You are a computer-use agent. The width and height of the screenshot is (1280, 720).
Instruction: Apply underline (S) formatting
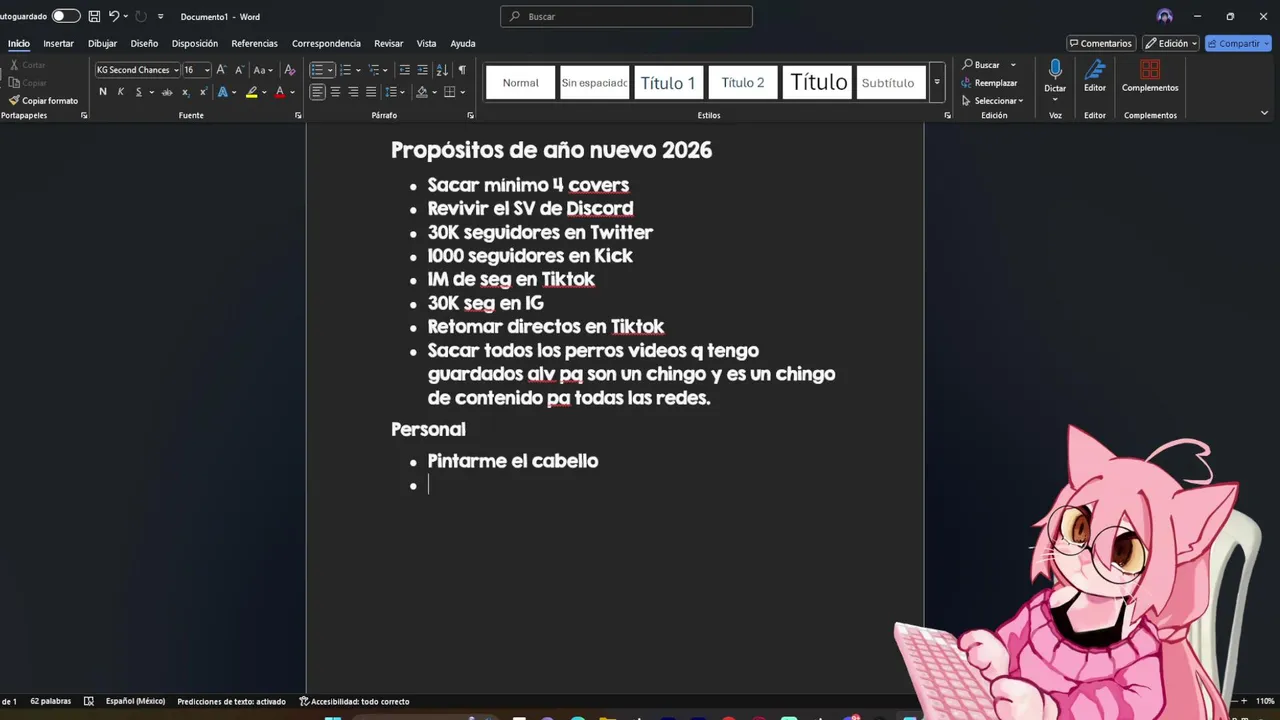click(138, 92)
